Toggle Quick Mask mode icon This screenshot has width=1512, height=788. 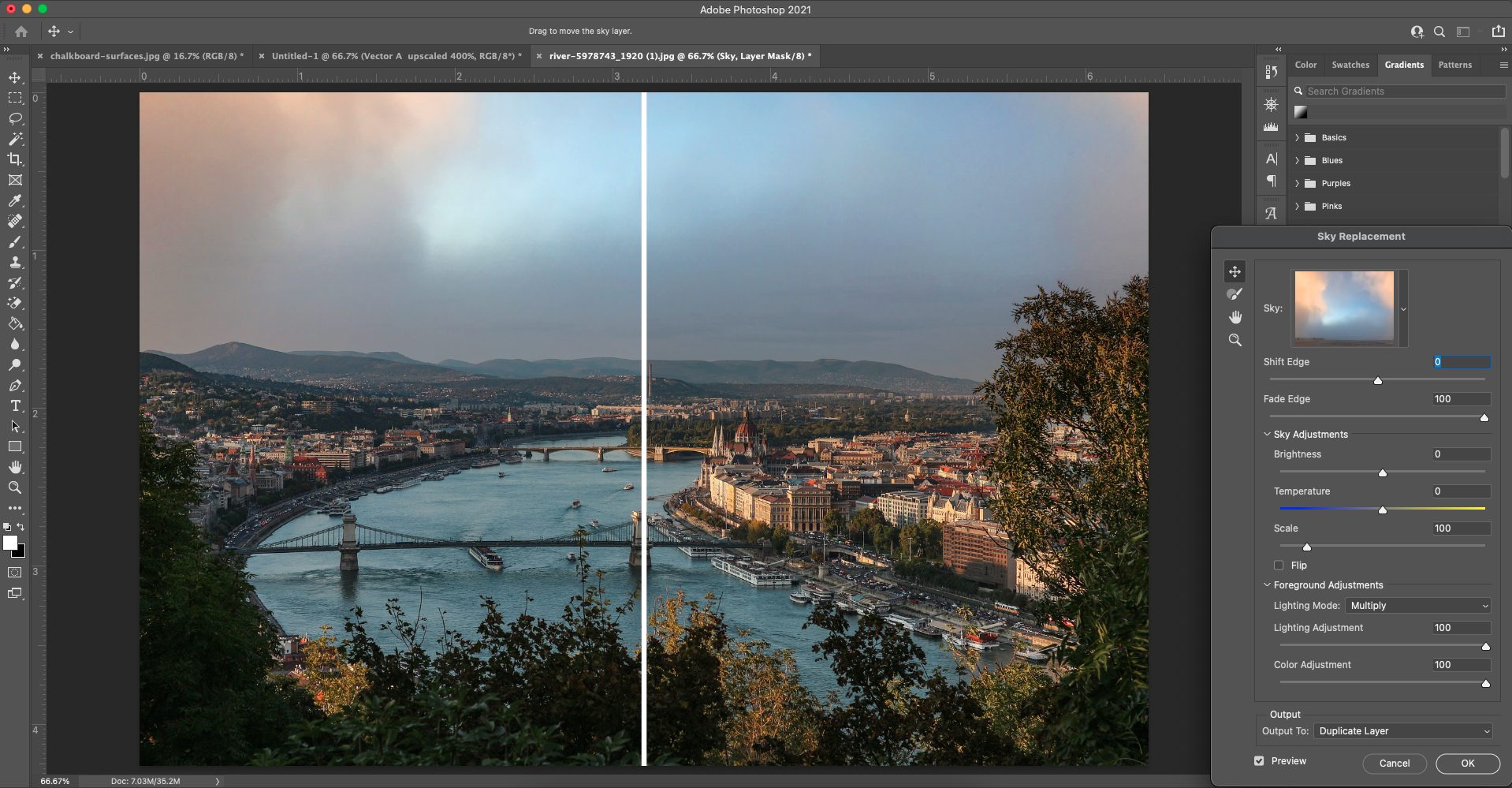(x=15, y=572)
